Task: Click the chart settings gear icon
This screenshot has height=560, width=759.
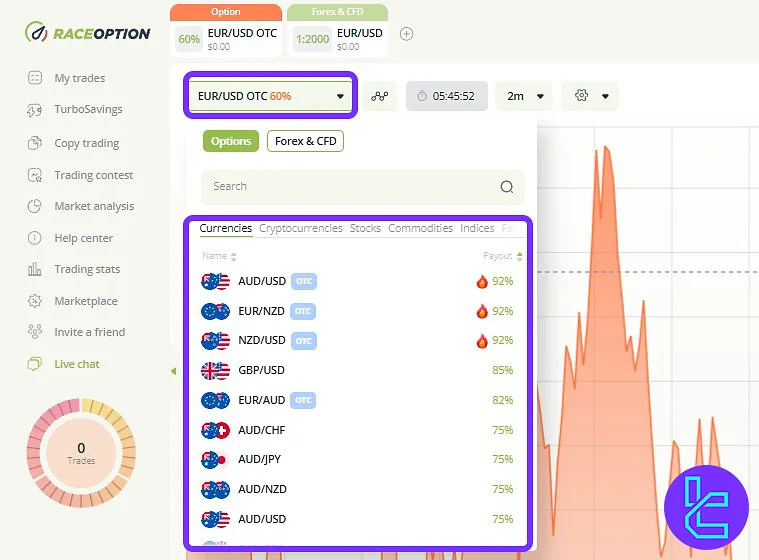Action: pos(581,95)
